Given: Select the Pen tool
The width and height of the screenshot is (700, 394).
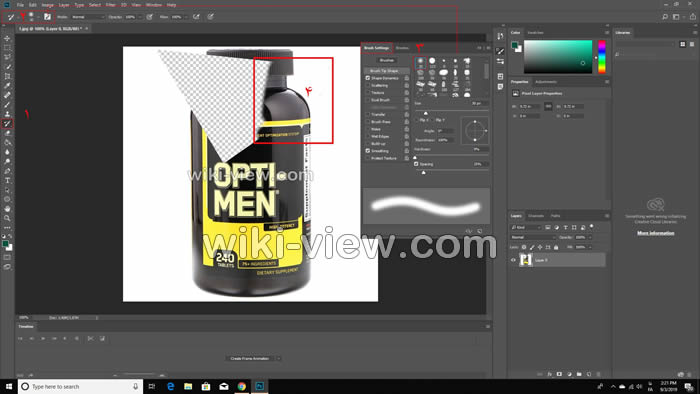Looking at the screenshot, I should coord(7,171).
